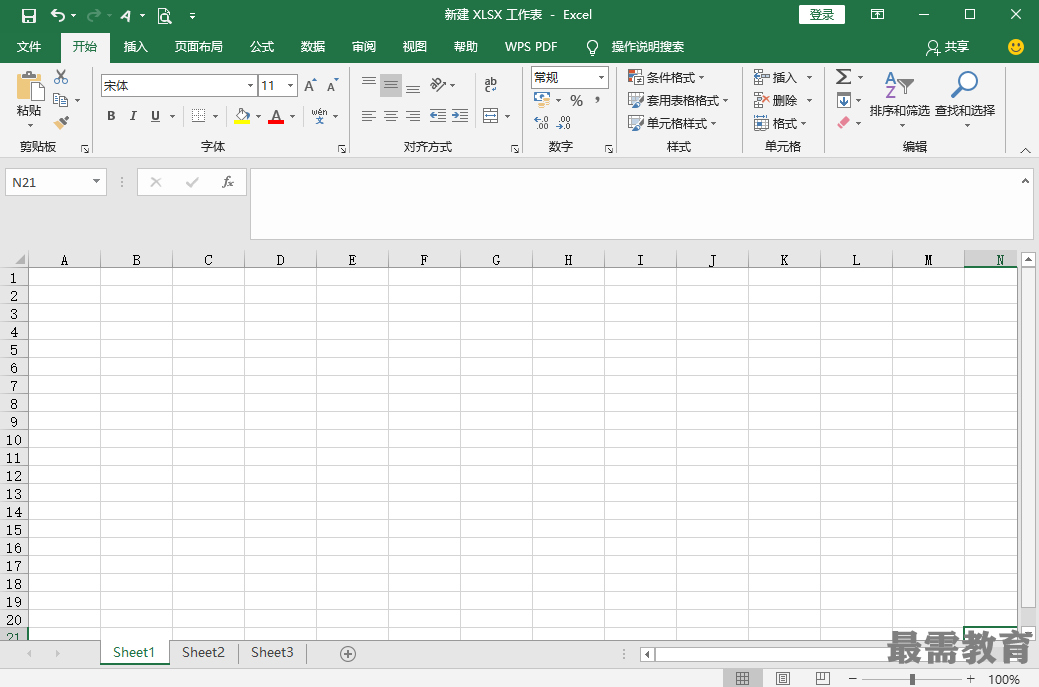Switch to 数据 ribbon tab
The width and height of the screenshot is (1039, 687).
[x=313, y=47]
